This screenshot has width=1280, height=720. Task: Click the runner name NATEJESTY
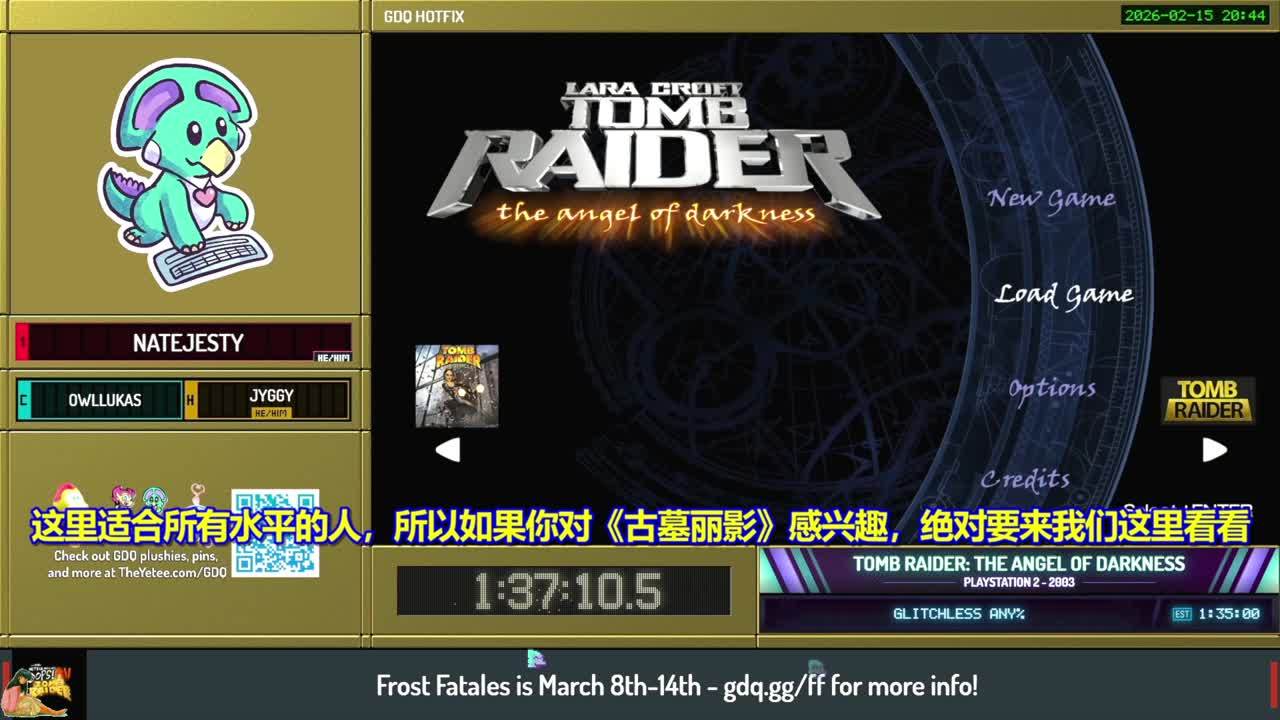188,343
